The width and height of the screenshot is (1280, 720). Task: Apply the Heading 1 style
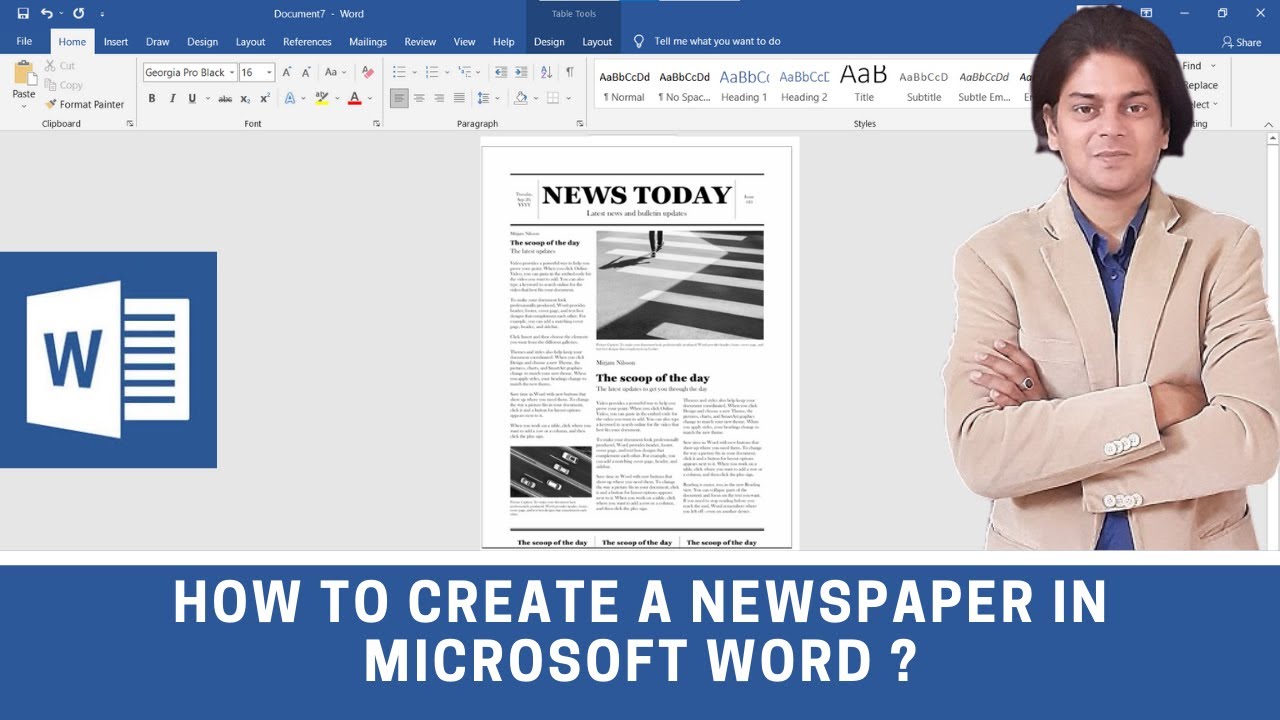click(744, 84)
